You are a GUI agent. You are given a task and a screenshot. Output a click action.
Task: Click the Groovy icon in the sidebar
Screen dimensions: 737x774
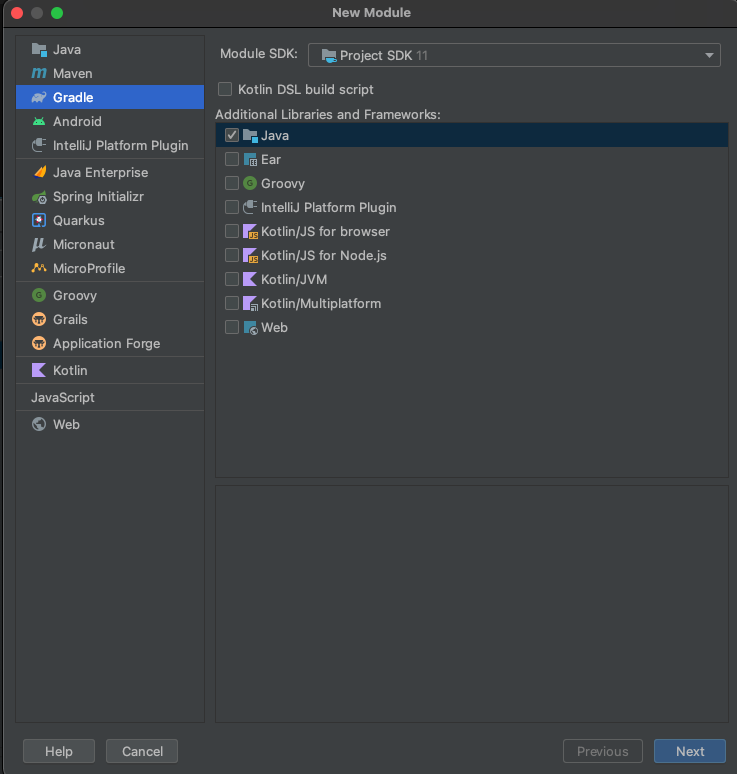[39, 295]
